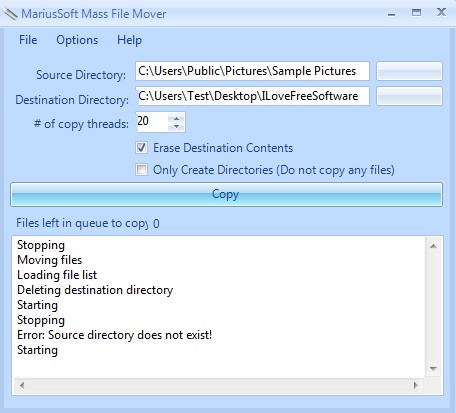Click the log's scroll down arrow
Image resolution: width=456 pixels, height=413 pixels.
point(433,368)
